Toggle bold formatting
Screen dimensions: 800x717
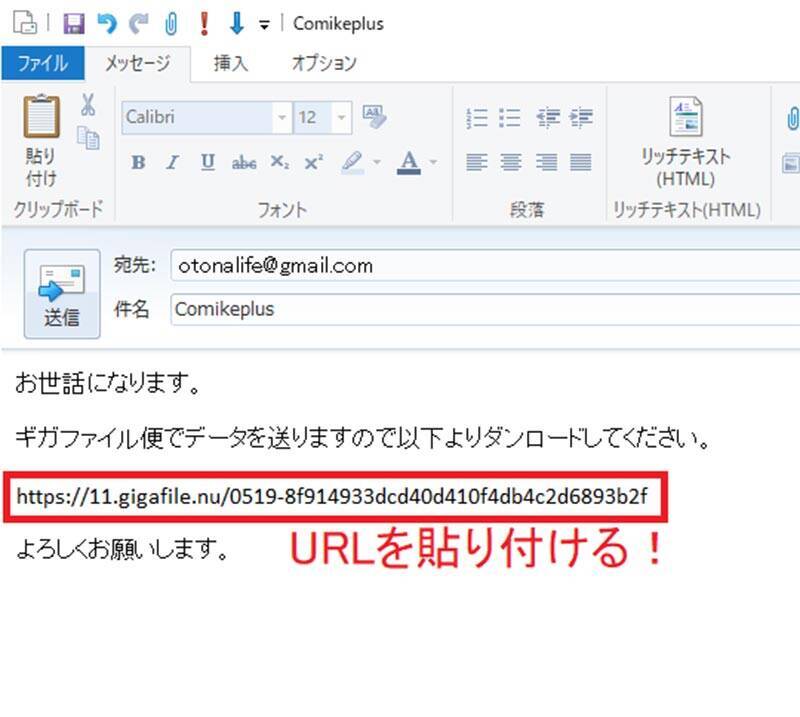(138, 162)
